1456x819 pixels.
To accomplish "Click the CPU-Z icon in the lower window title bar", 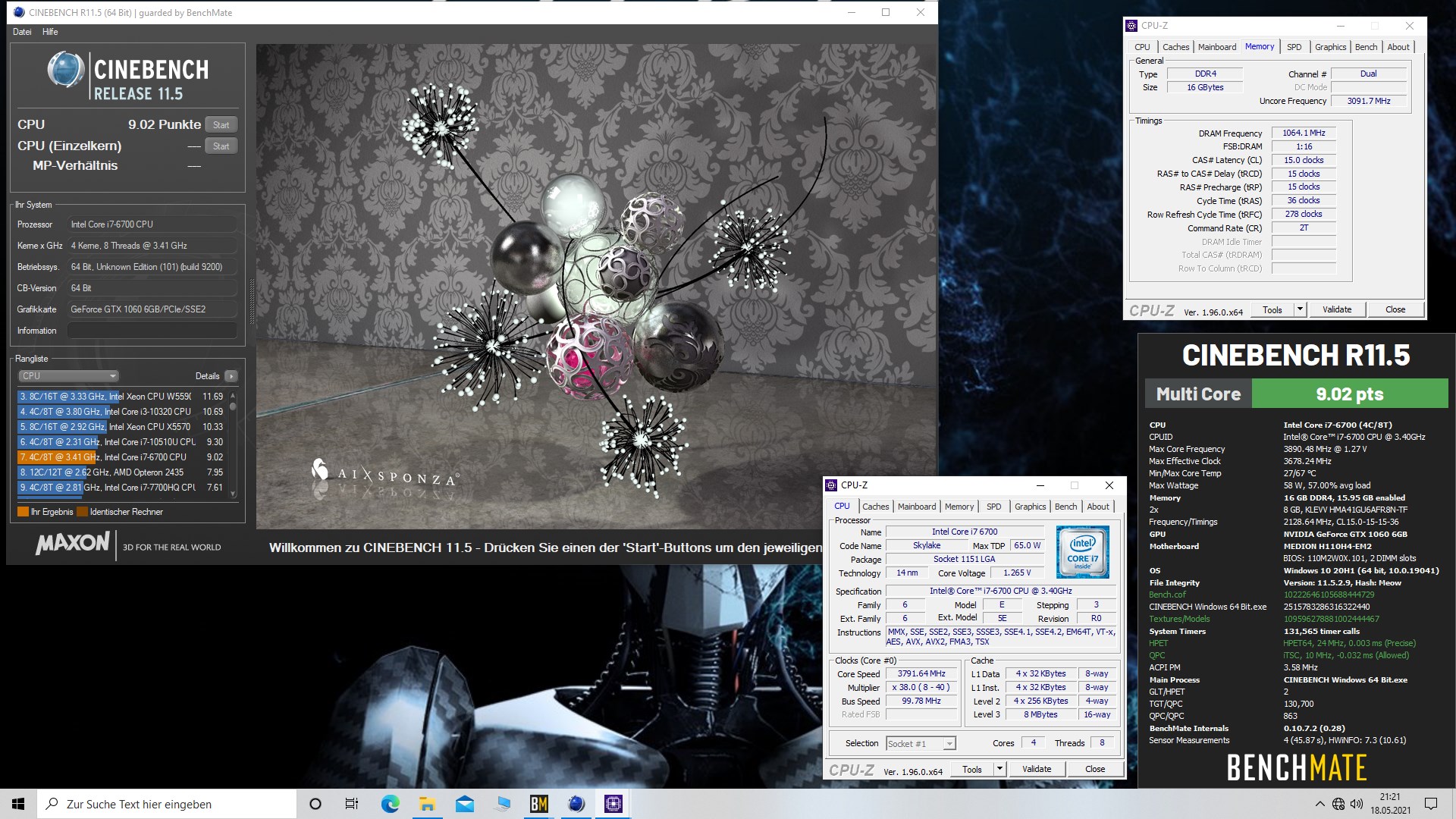I will 831,485.
